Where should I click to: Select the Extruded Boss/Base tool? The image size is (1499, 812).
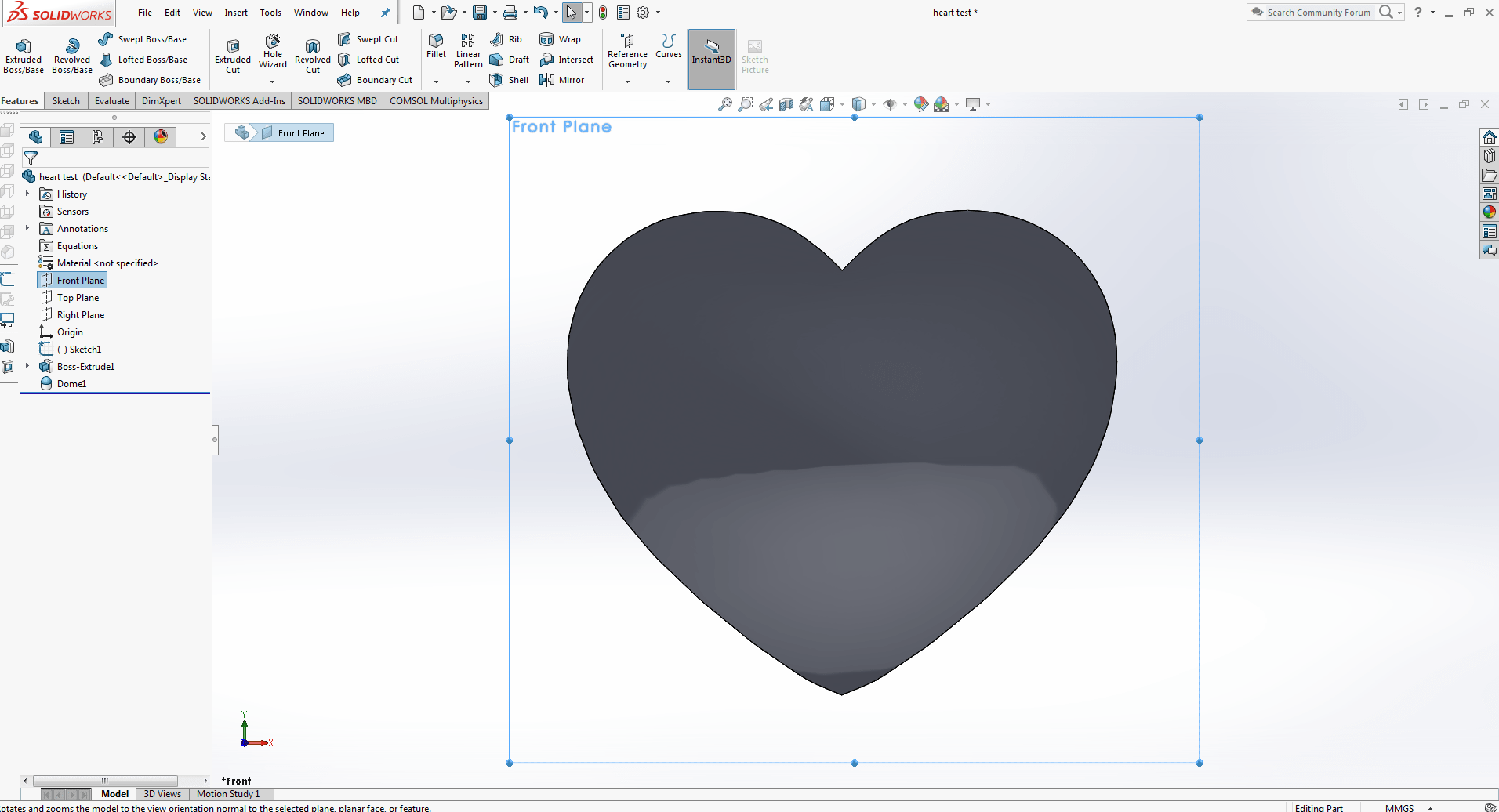coord(24,56)
